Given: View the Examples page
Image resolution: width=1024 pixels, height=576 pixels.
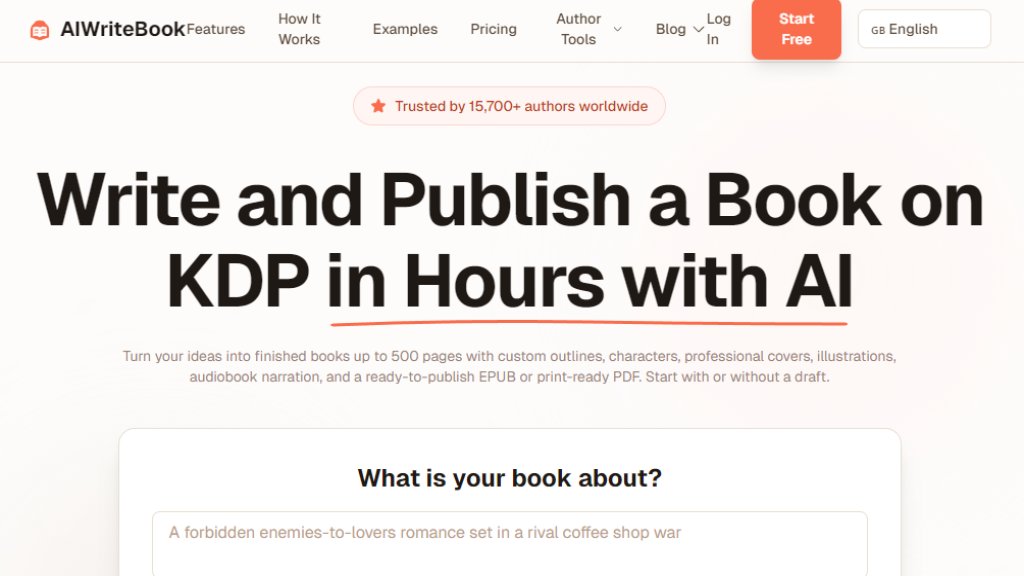Looking at the screenshot, I should (405, 29).
